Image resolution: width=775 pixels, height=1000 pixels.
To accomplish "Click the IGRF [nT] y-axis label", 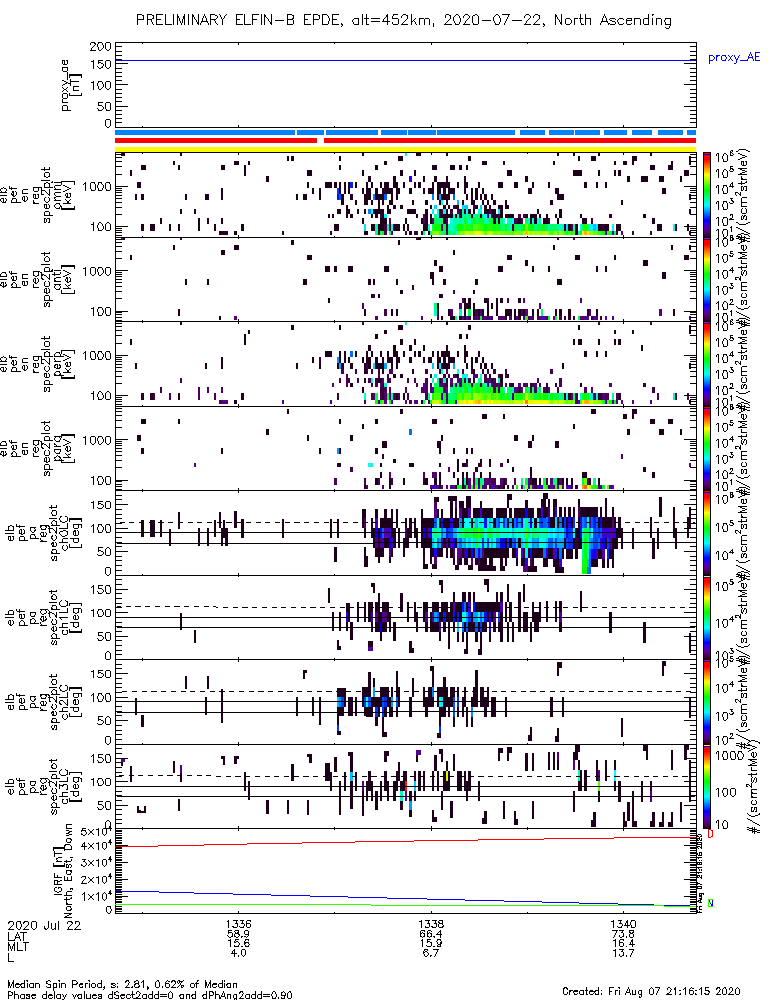I will click(x=63, y=871).
